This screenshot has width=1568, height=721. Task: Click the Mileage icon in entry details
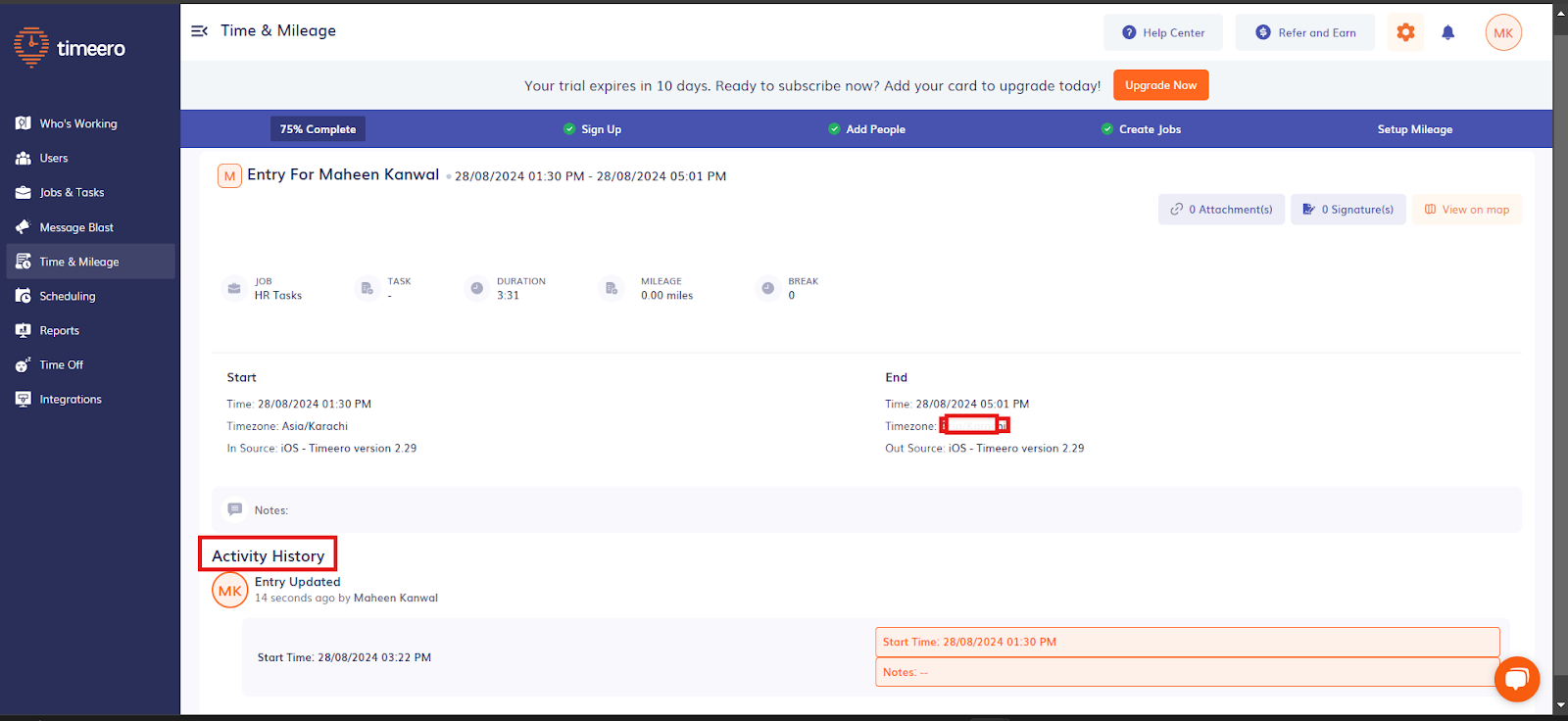612,288
